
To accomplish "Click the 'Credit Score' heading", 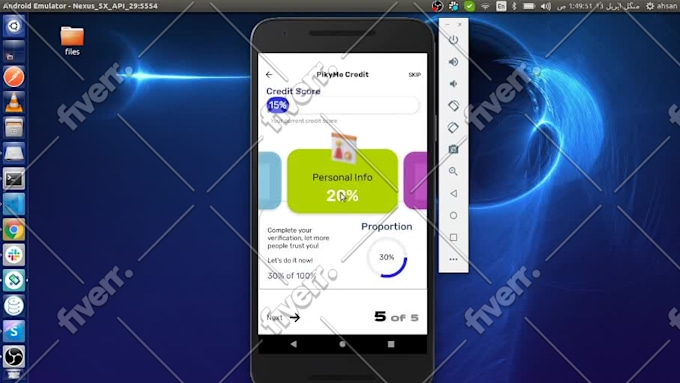I will [293, 91].
